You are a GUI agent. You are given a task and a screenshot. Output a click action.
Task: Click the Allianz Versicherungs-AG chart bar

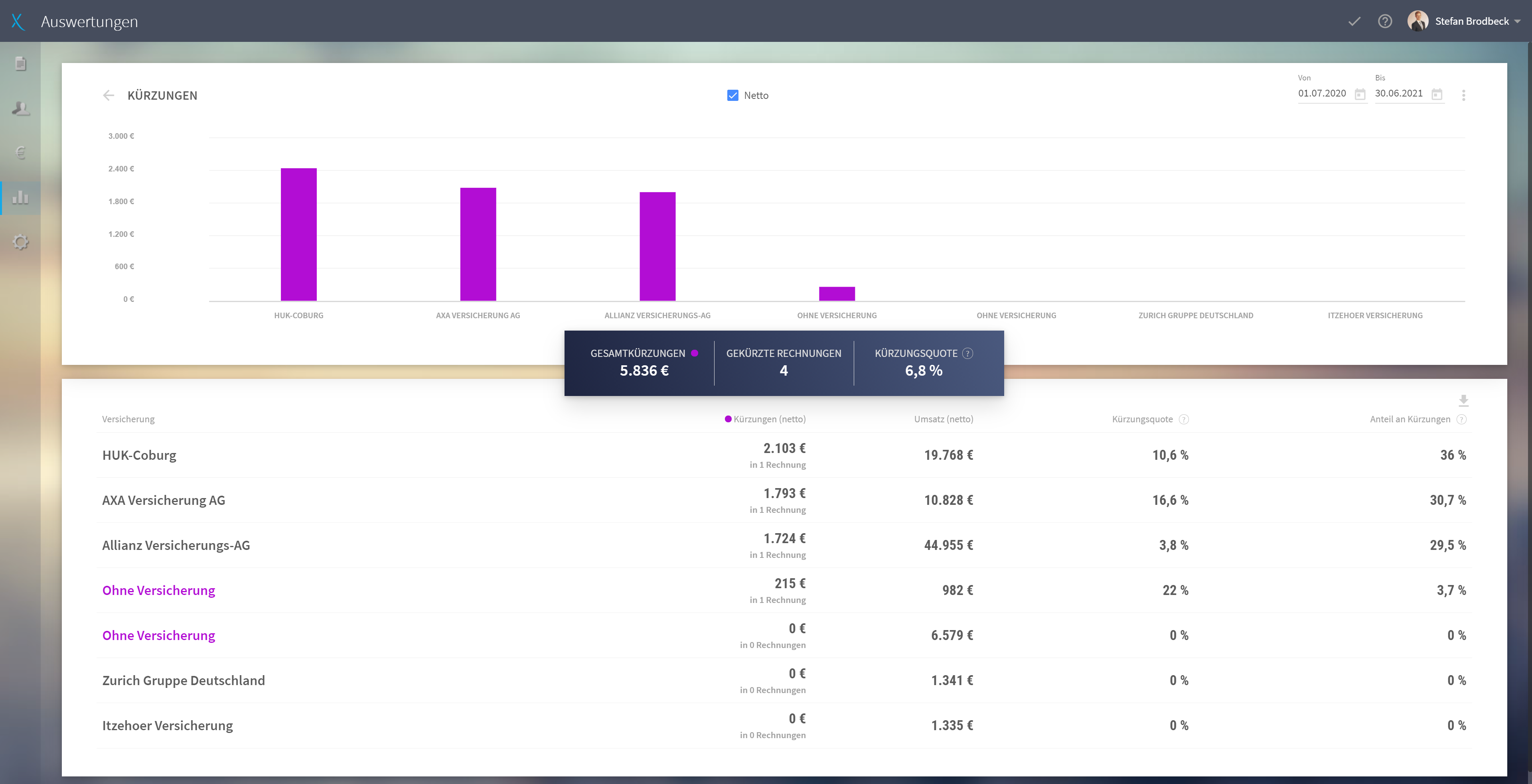(x=657, y=246)
